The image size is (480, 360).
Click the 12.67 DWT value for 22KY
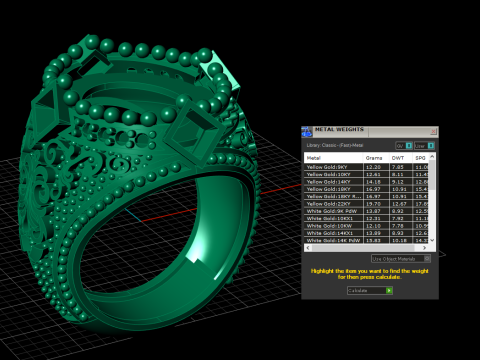[x=399, y=204]
